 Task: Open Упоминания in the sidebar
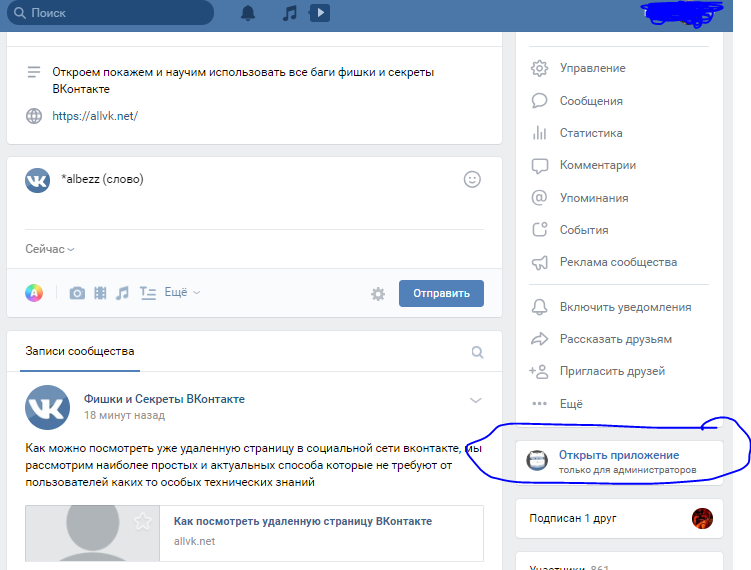(594, 198)
